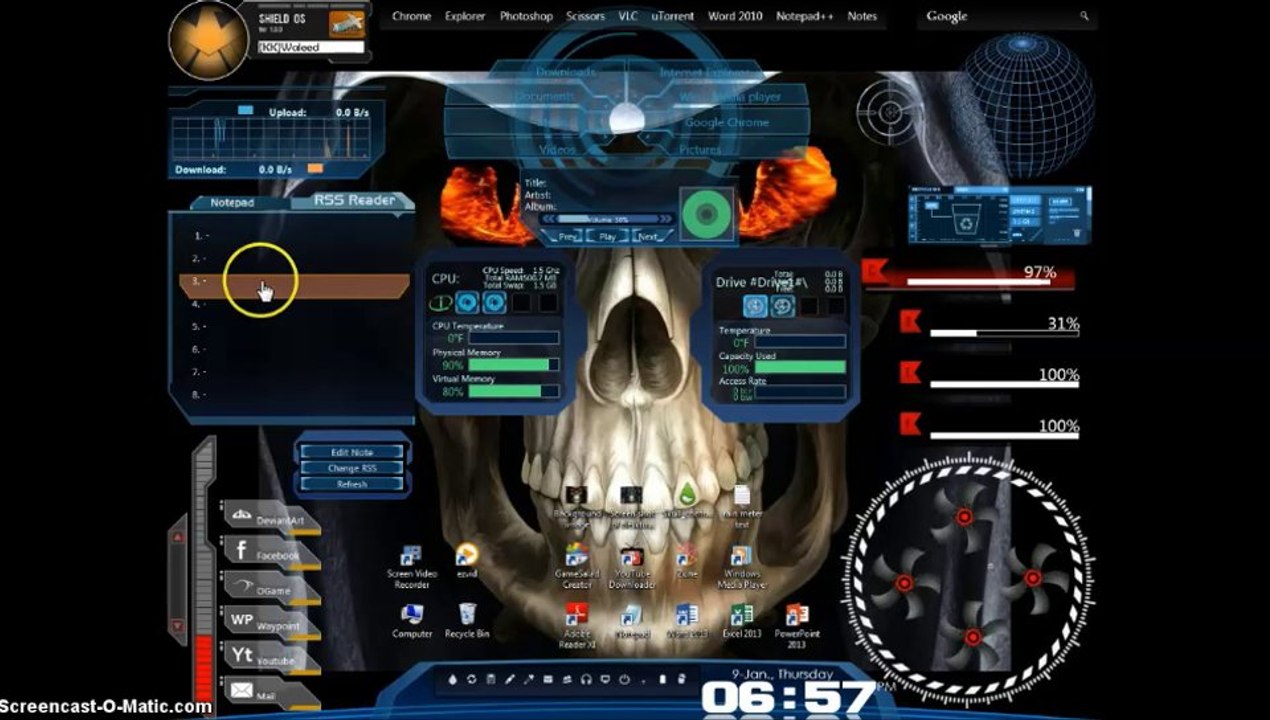Open Explorer from the top launcher bar
The image size is (1270, 720).
click(x=465, y=16)
